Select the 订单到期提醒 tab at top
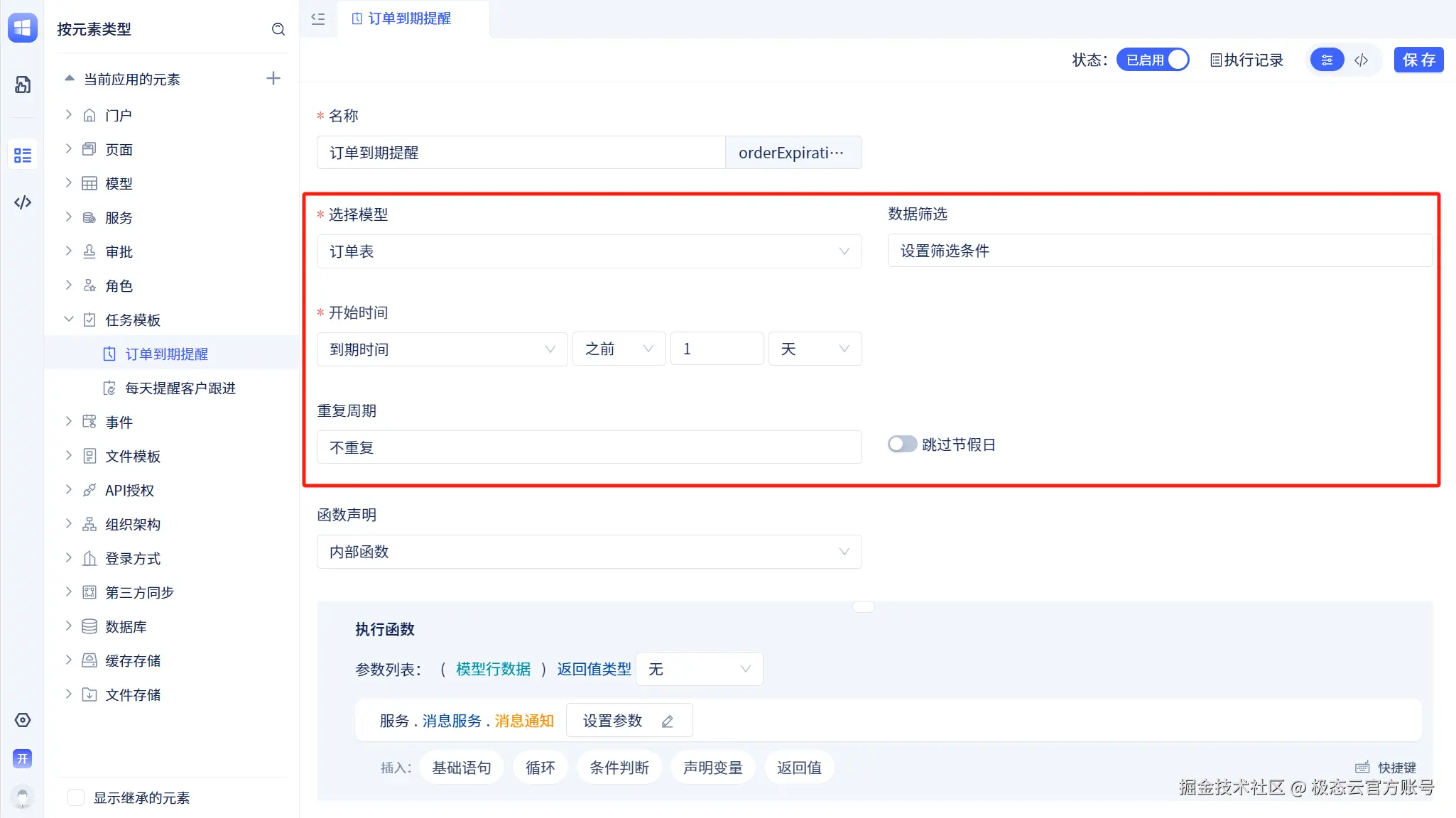This screenshot has height=818, width=1456. [409, 18]
